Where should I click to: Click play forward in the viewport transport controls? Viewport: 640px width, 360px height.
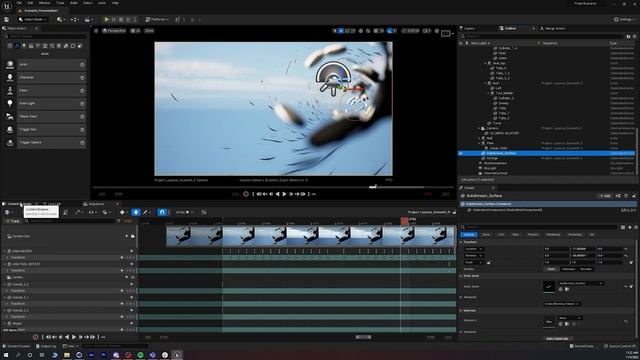[284, 194]
